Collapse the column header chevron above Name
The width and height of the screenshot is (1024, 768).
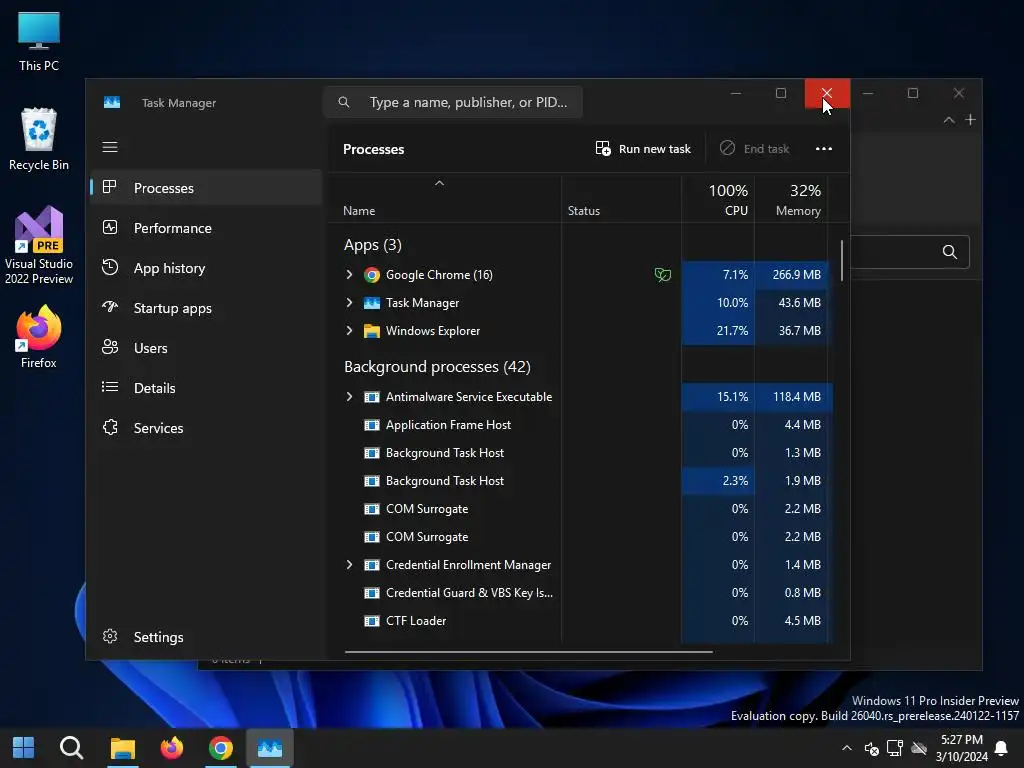[440, 184]
